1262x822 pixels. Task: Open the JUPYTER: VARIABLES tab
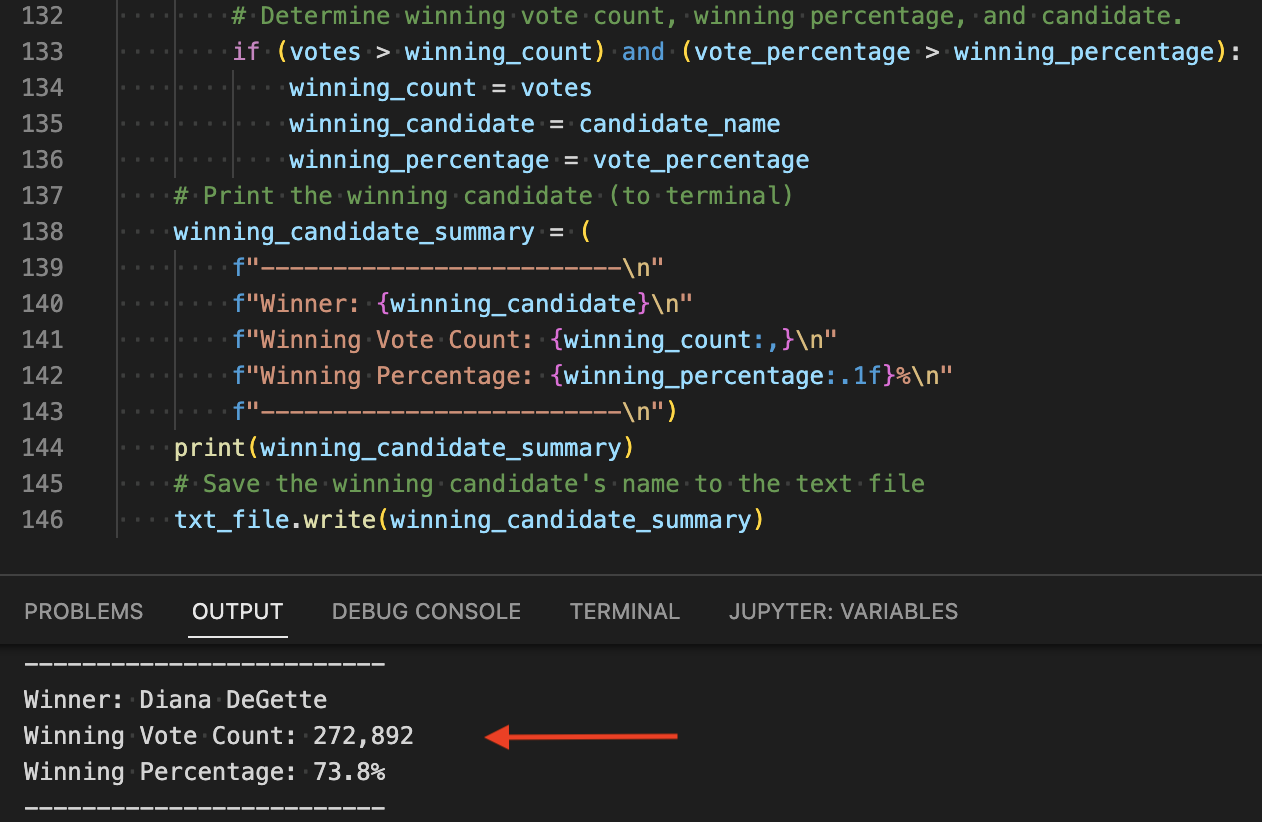(x=842, y=611)
